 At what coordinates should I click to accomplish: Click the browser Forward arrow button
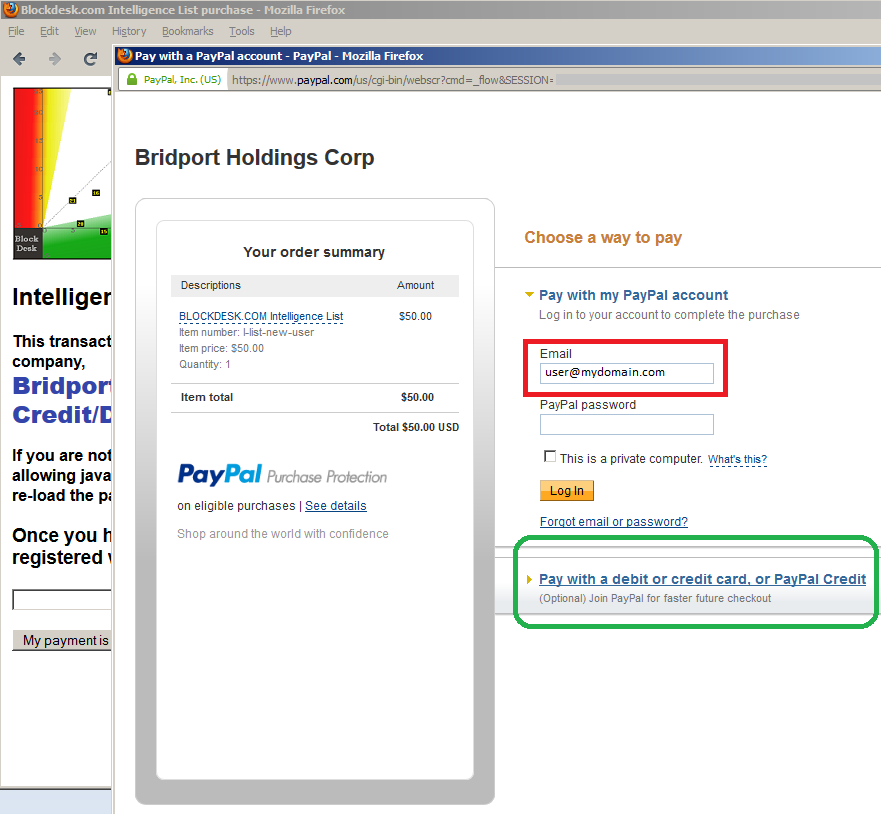tap(55, 59)
